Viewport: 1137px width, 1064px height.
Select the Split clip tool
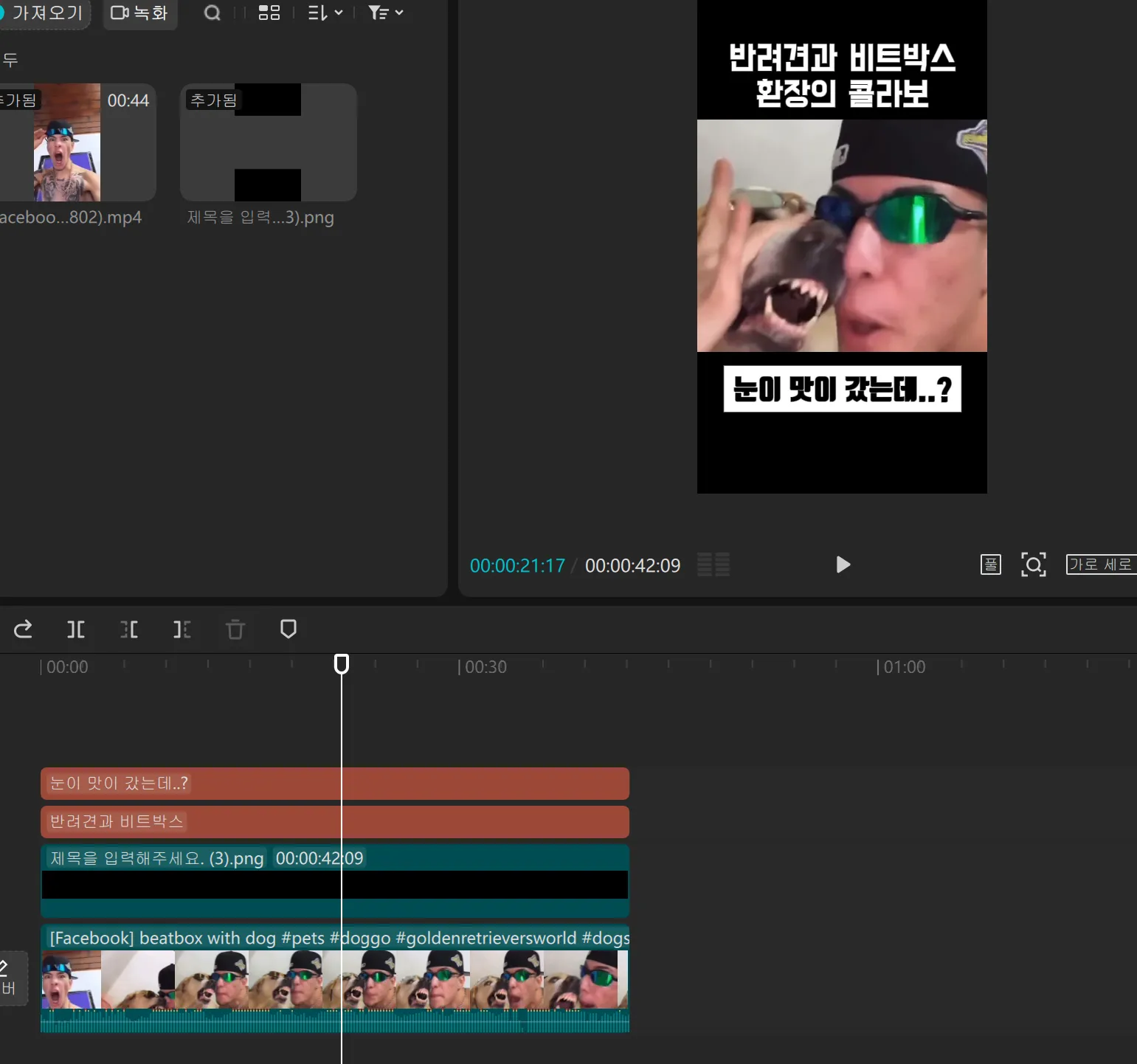pos(76,629)
